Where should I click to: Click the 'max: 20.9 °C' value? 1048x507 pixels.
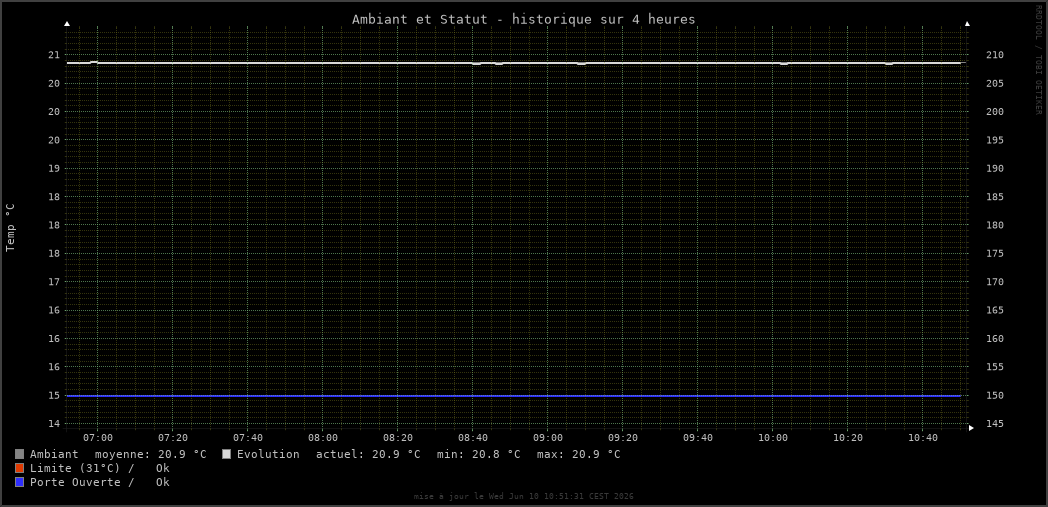[x=578, y=454]
